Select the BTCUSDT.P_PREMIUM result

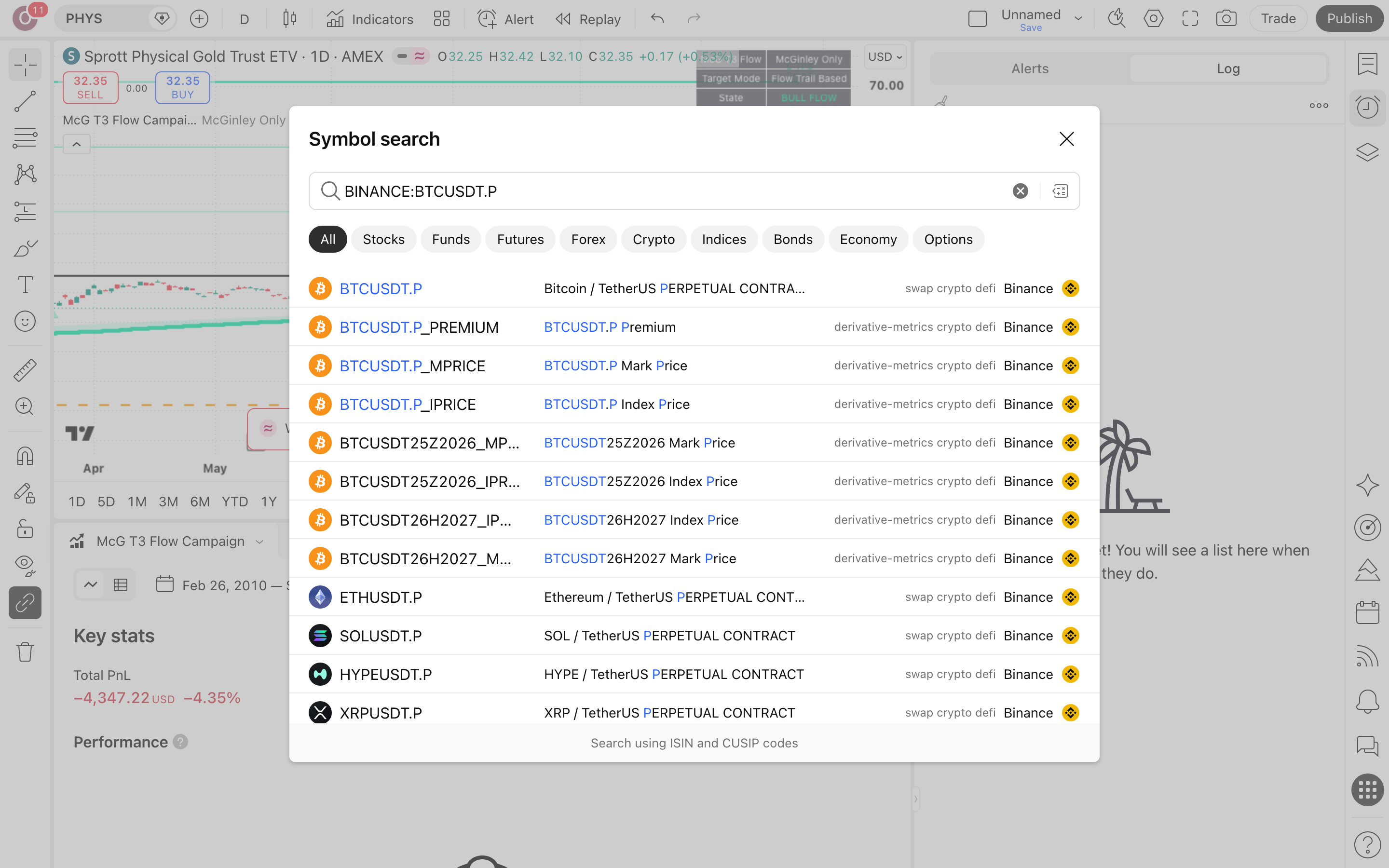694,327
